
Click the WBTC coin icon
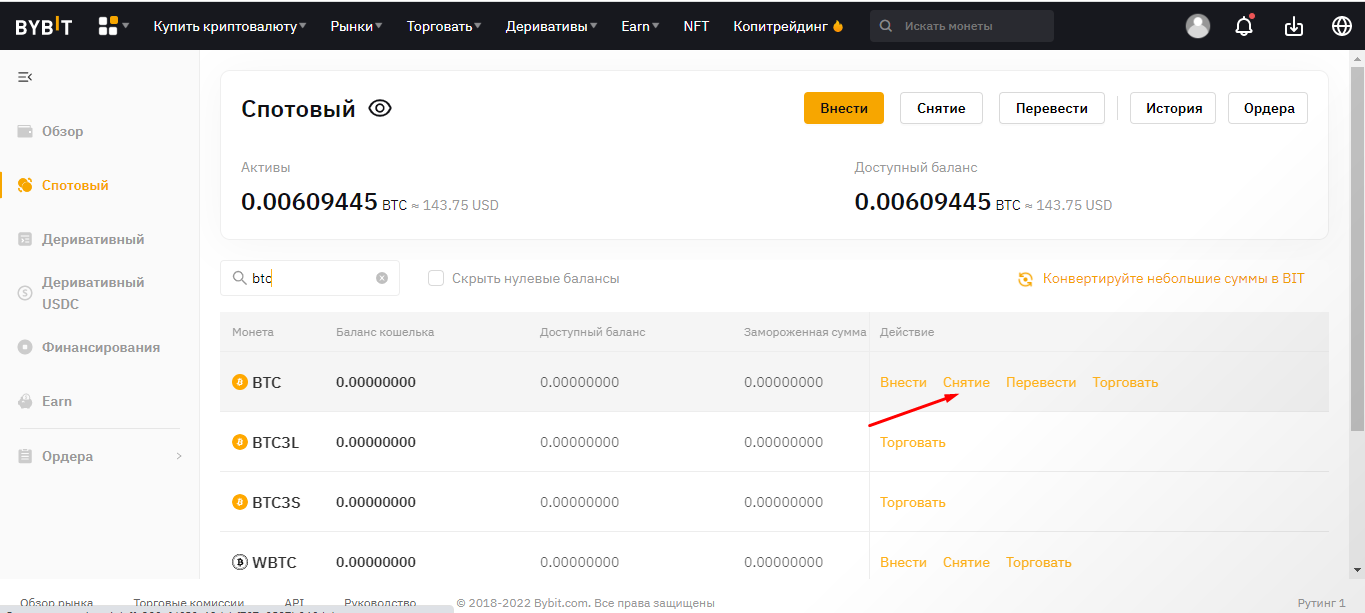[240, 562]
